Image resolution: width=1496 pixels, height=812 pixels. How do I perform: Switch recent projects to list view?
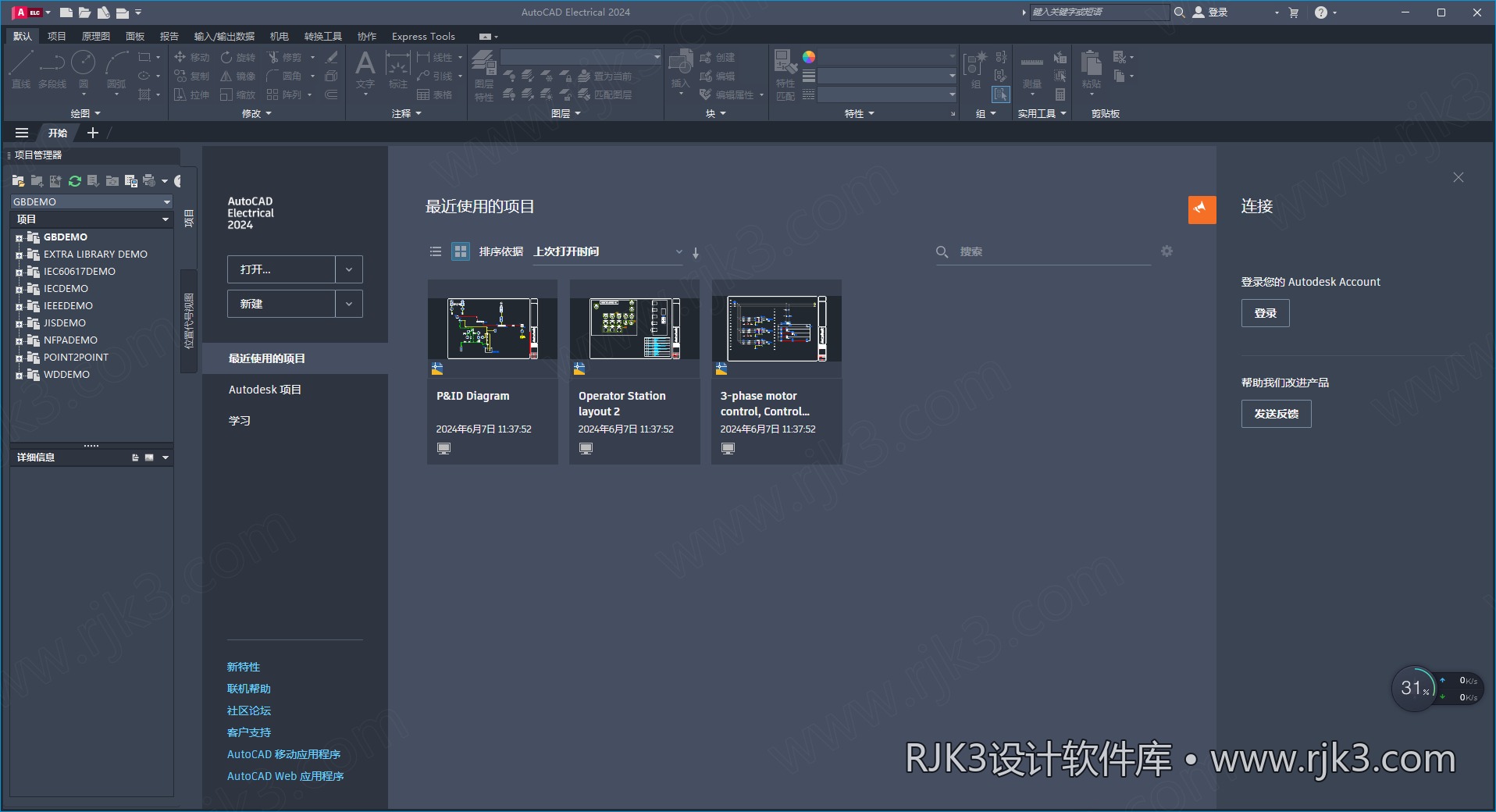point(436,251)
